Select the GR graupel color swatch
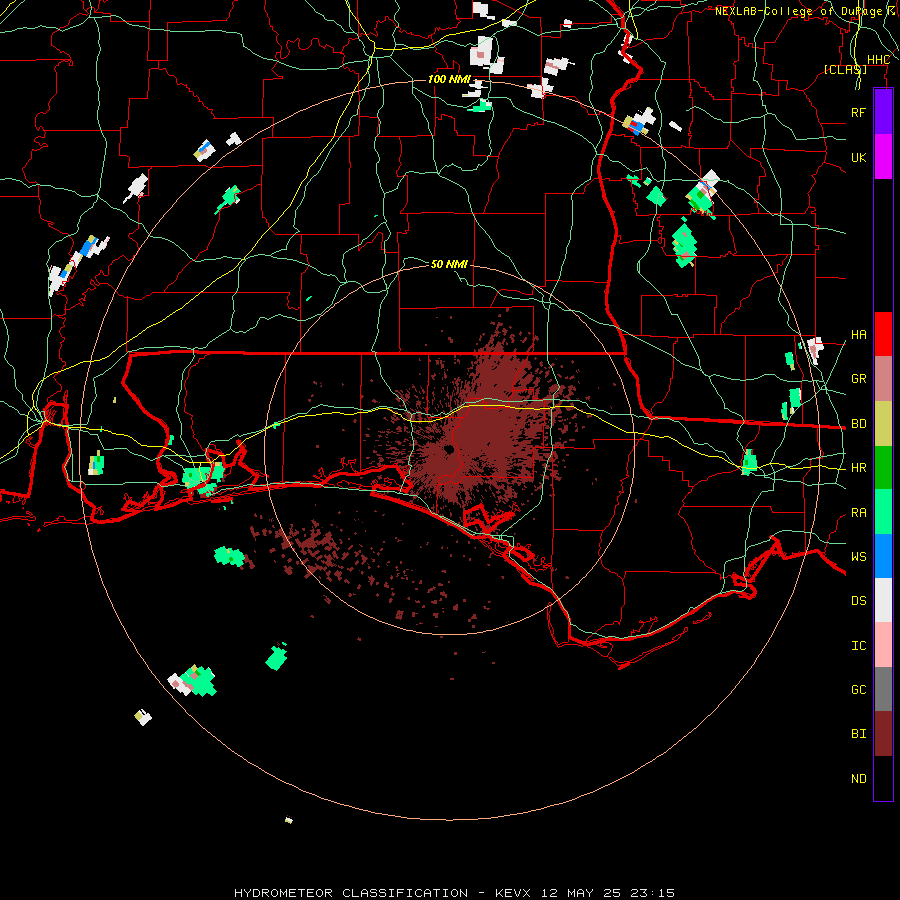 (x=883, y=378)
